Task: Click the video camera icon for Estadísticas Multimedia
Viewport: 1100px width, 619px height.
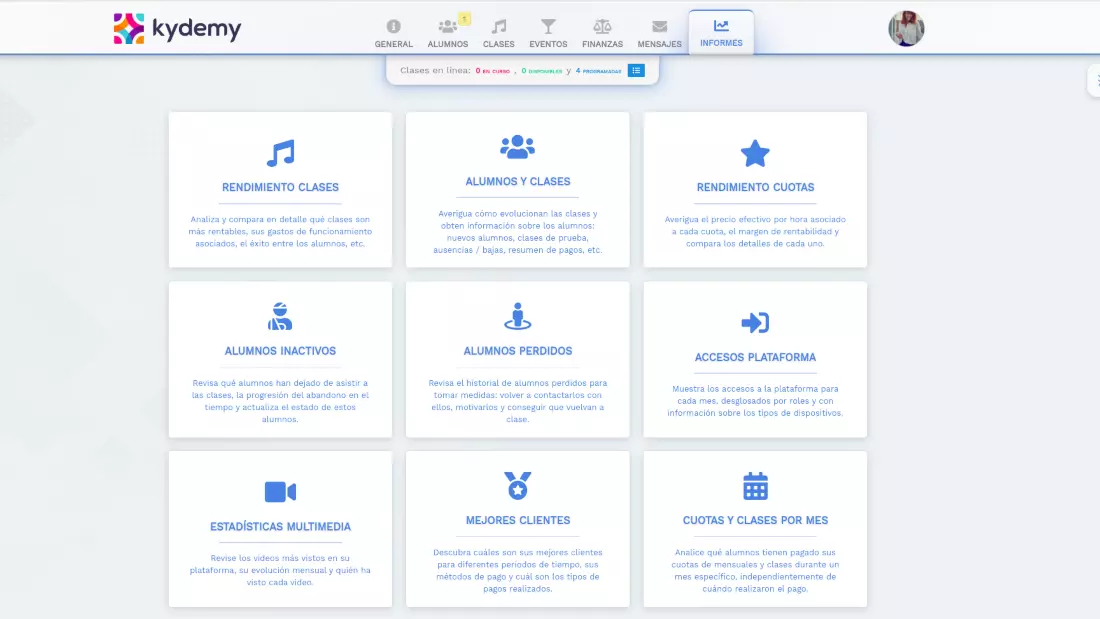Action: coord(280,492)
